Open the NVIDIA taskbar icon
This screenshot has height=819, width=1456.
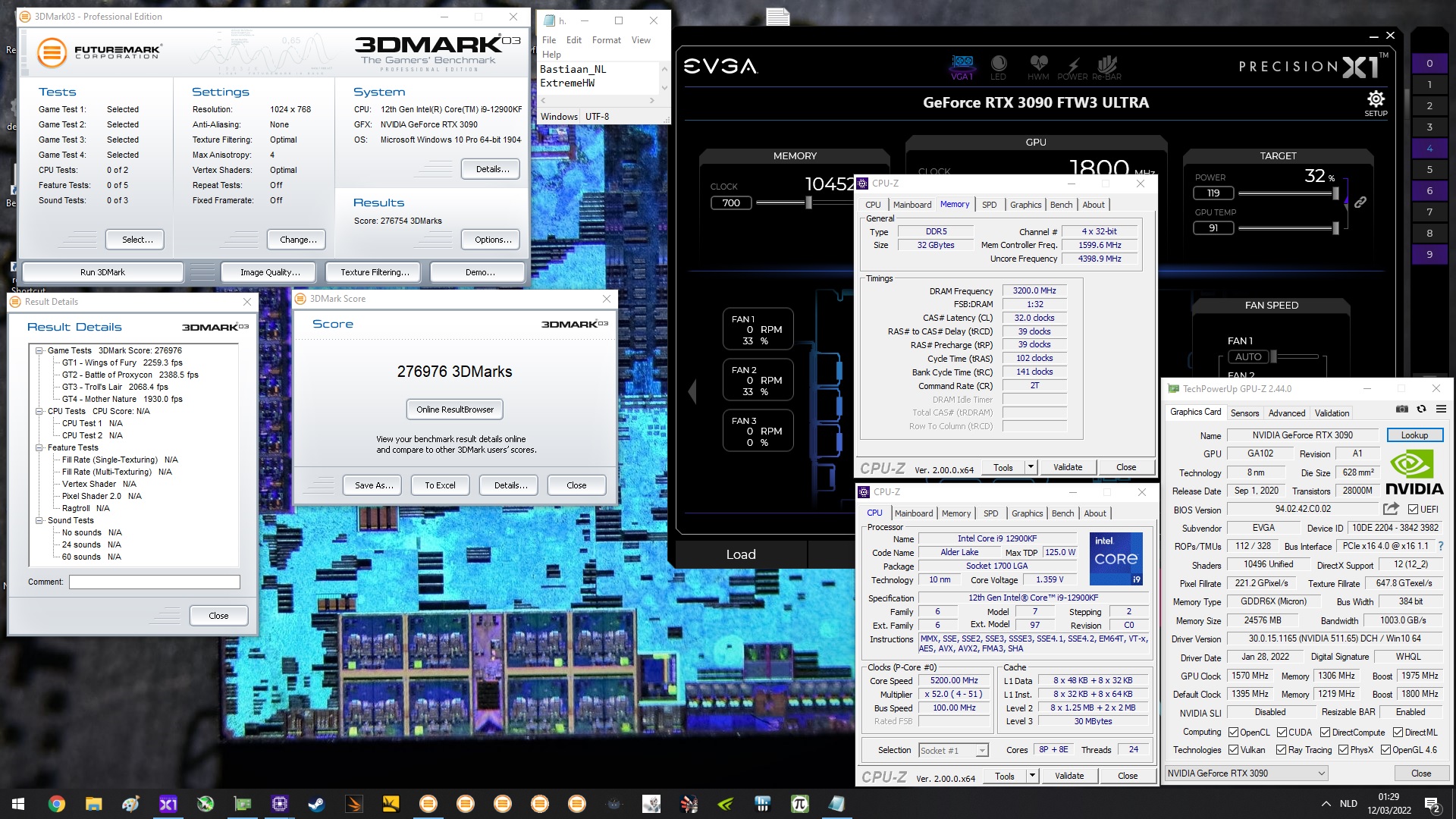(725, 804)
